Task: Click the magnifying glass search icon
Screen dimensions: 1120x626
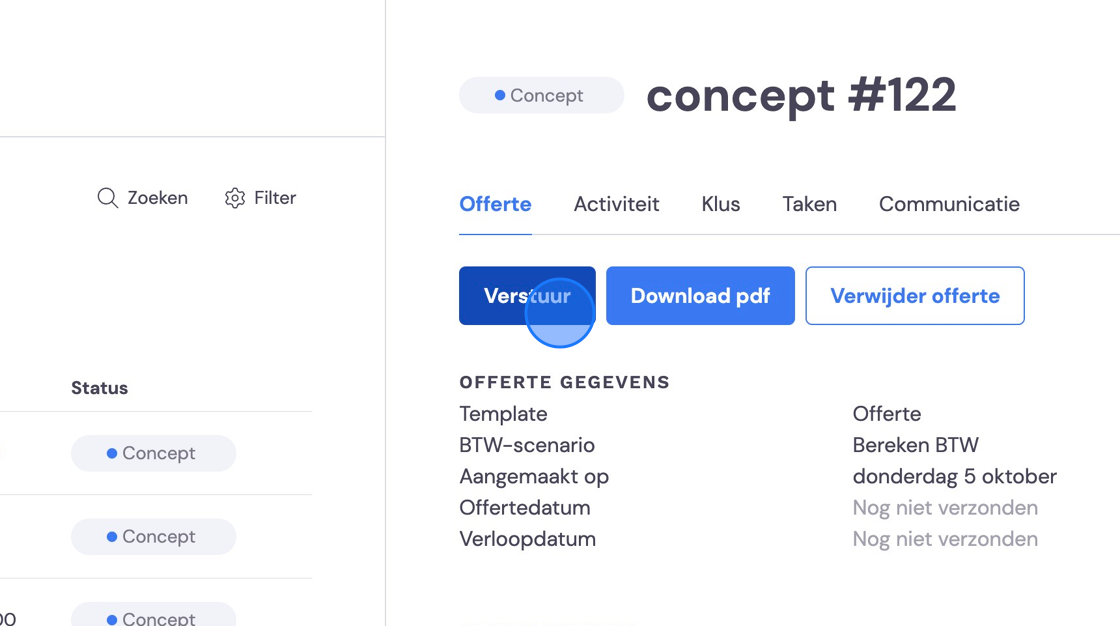Action: click(x=107, y=198)
